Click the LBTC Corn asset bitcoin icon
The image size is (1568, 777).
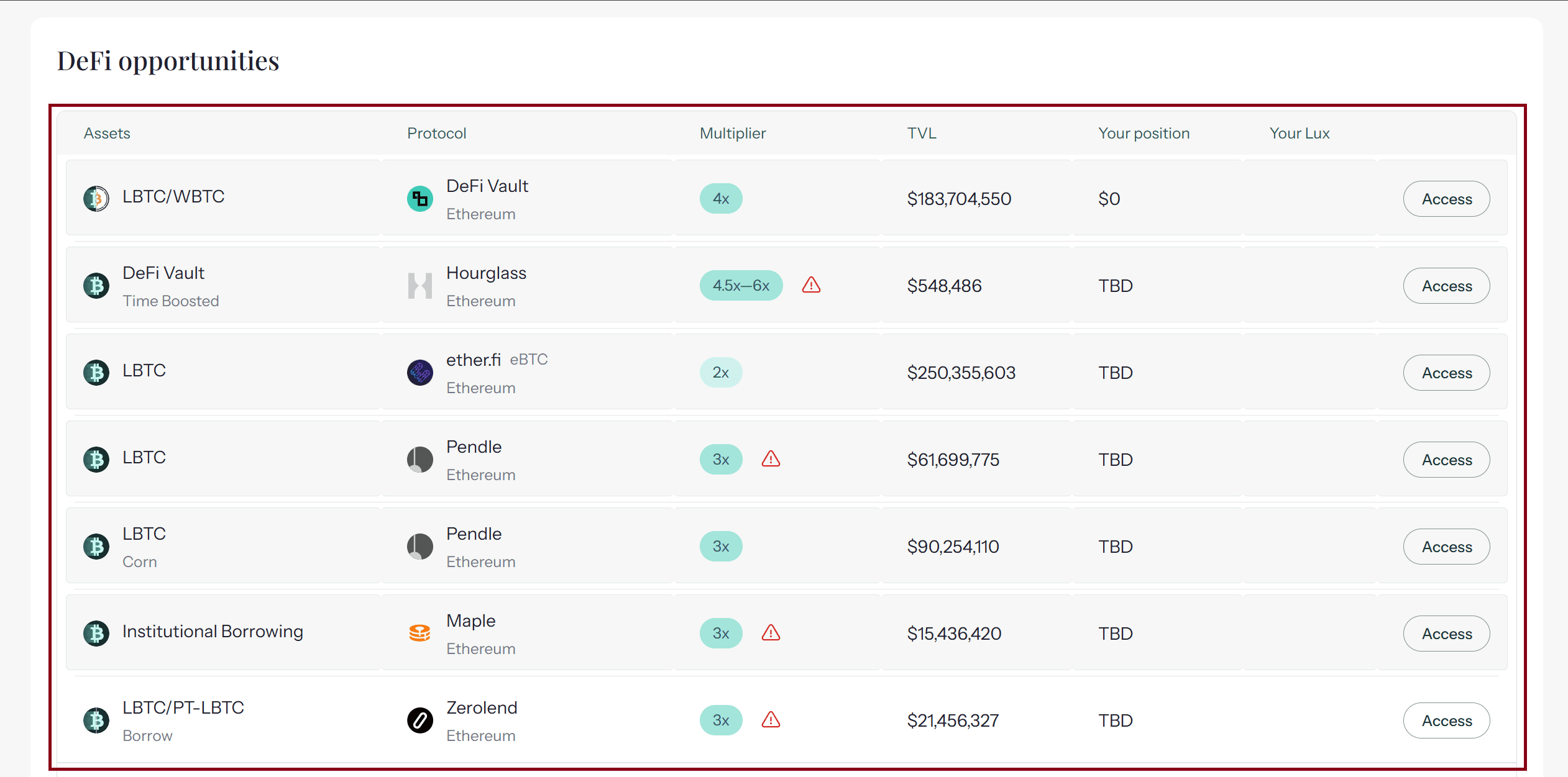coord(96,547)
